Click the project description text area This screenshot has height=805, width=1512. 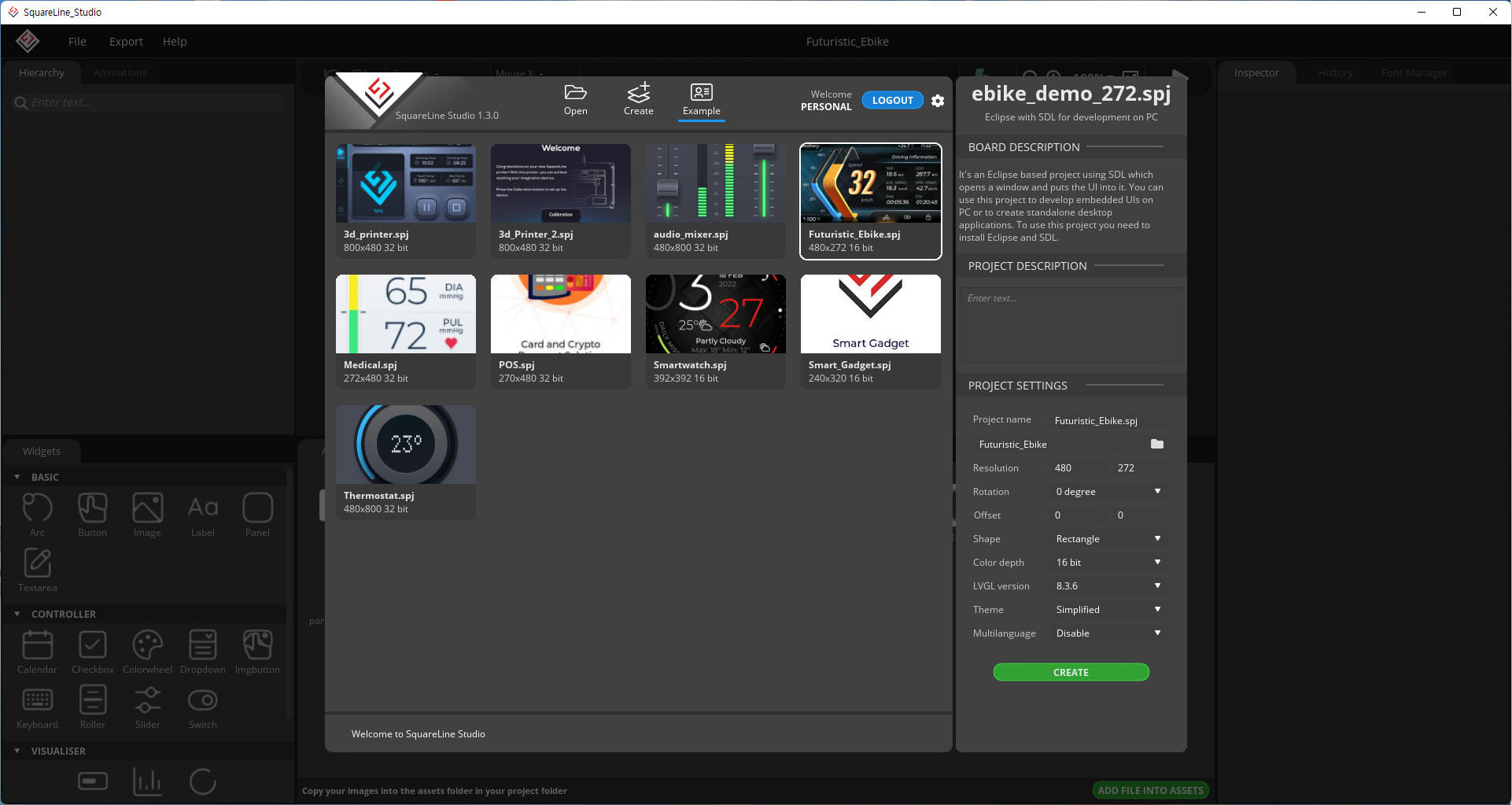pos(1071,325)
